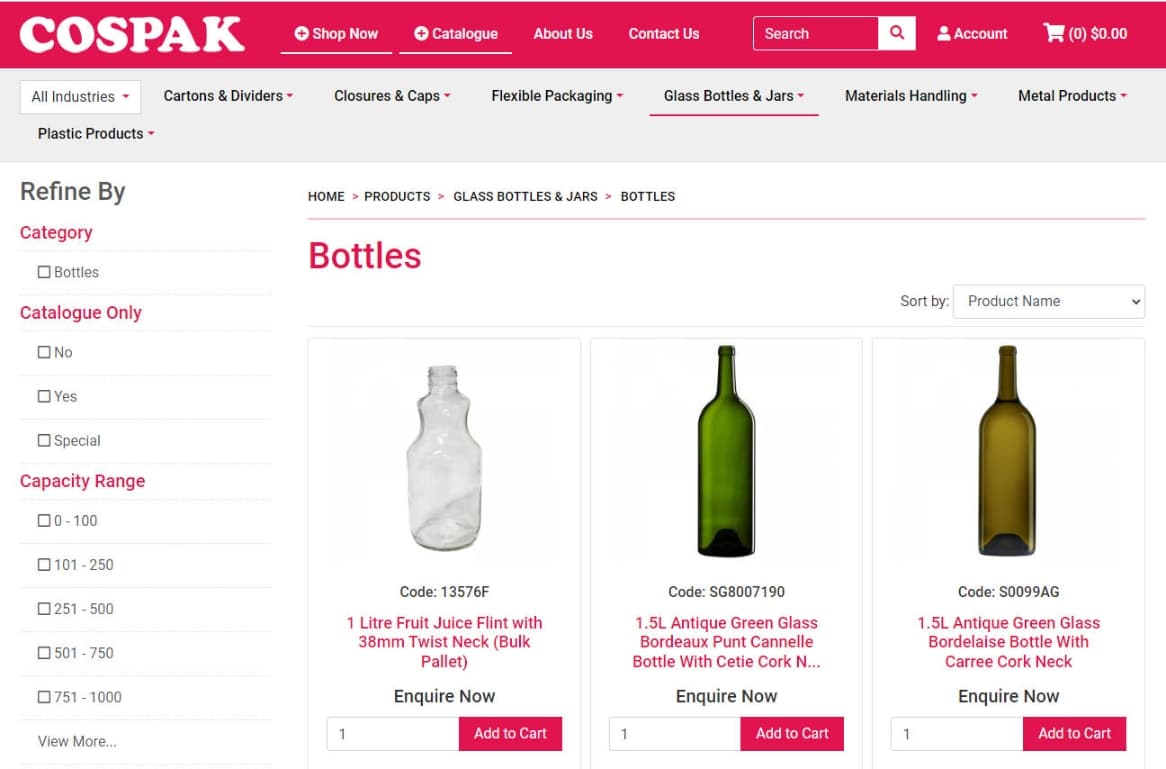
Task: Add the Fruit Juice Flint bottle to cart
Action: click(510, 733)
